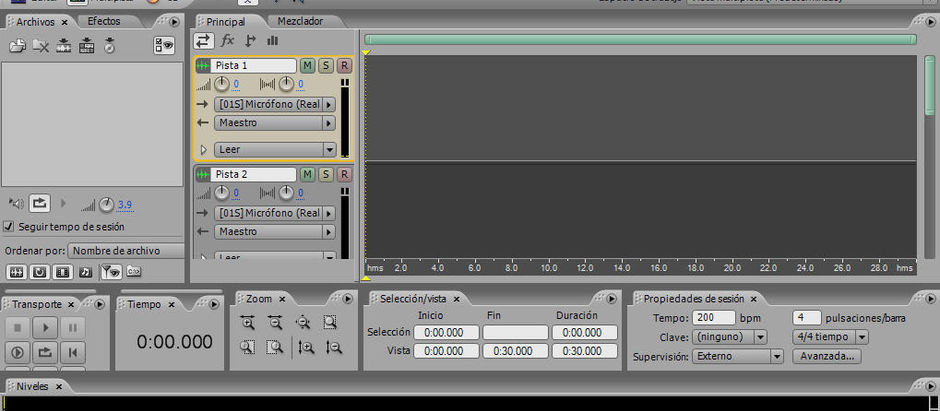Click Zoom to Selection icon
Screen dimensions: 940x411
coord(330,323)
